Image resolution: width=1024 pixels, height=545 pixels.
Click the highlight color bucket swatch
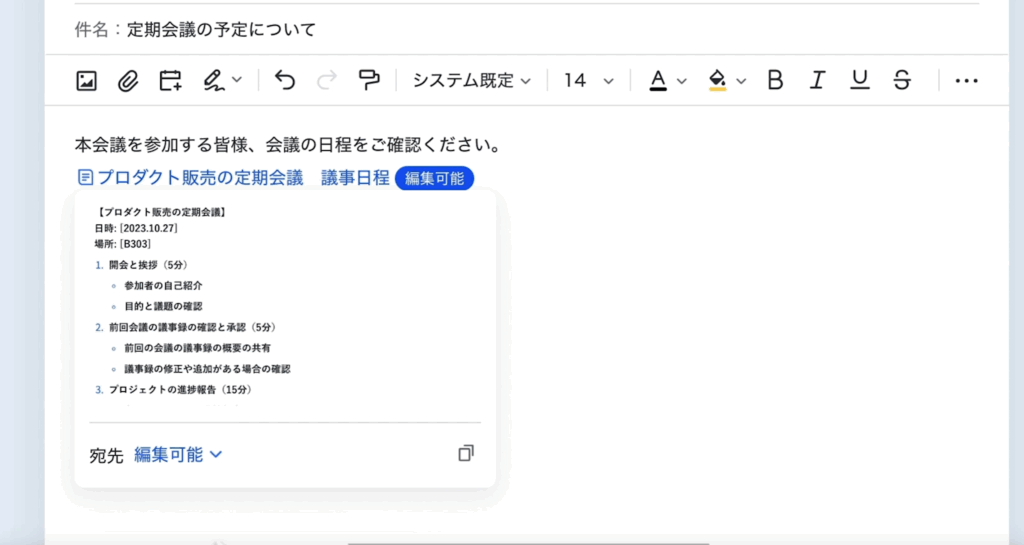(717, 81)
